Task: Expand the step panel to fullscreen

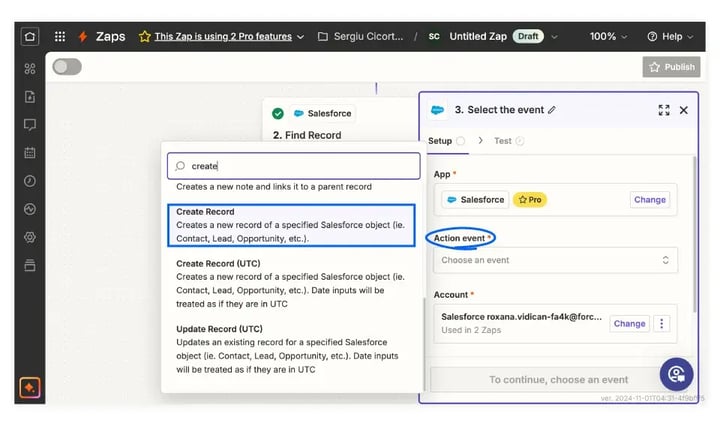Action: (x=664, y=110)
